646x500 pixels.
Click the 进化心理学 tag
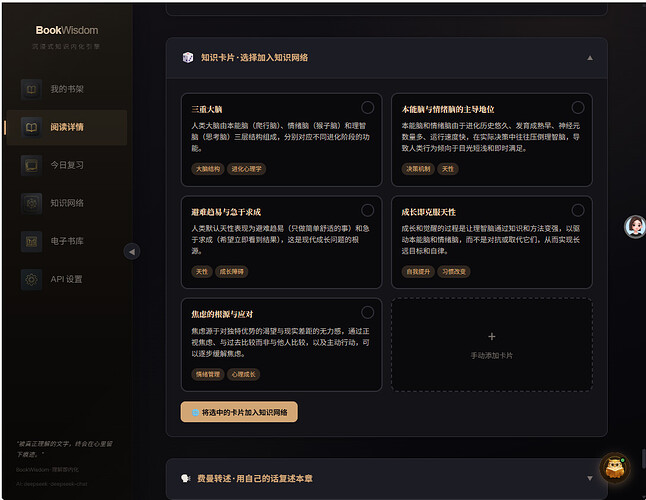click(x=246, y=169)
